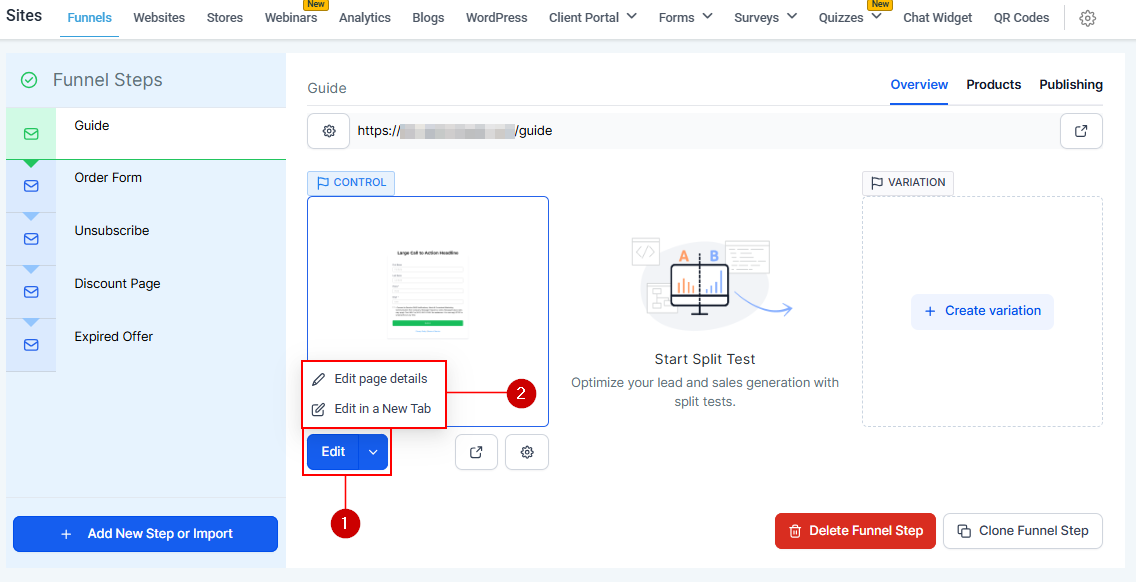Switch to the Products tab

pyautogui.click(x=993, y=85)
